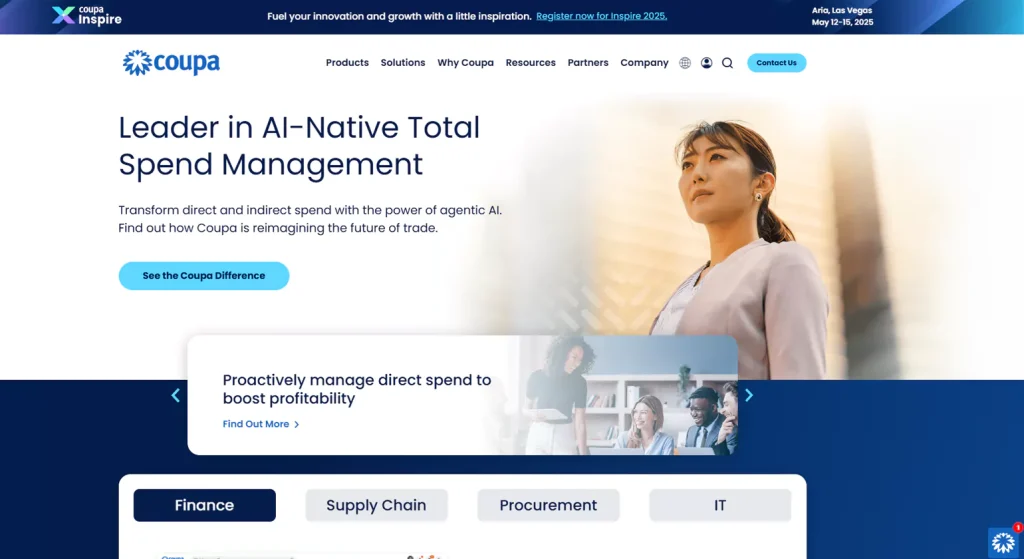The height and width of the screenshot is (559, 1024).
Task: Go to previous carousel slide arrow
Action: [176, 395]
